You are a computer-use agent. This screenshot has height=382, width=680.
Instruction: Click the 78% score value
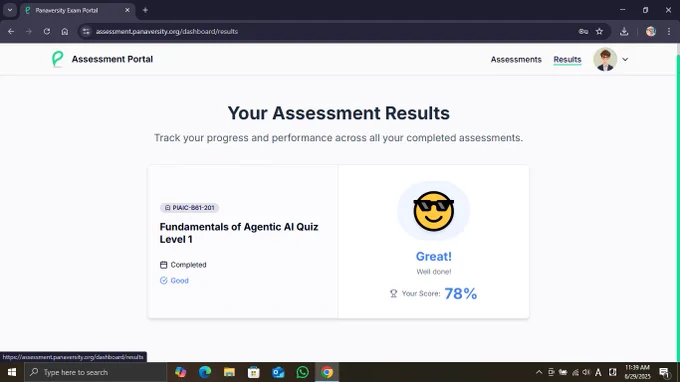tap(461, 294)
